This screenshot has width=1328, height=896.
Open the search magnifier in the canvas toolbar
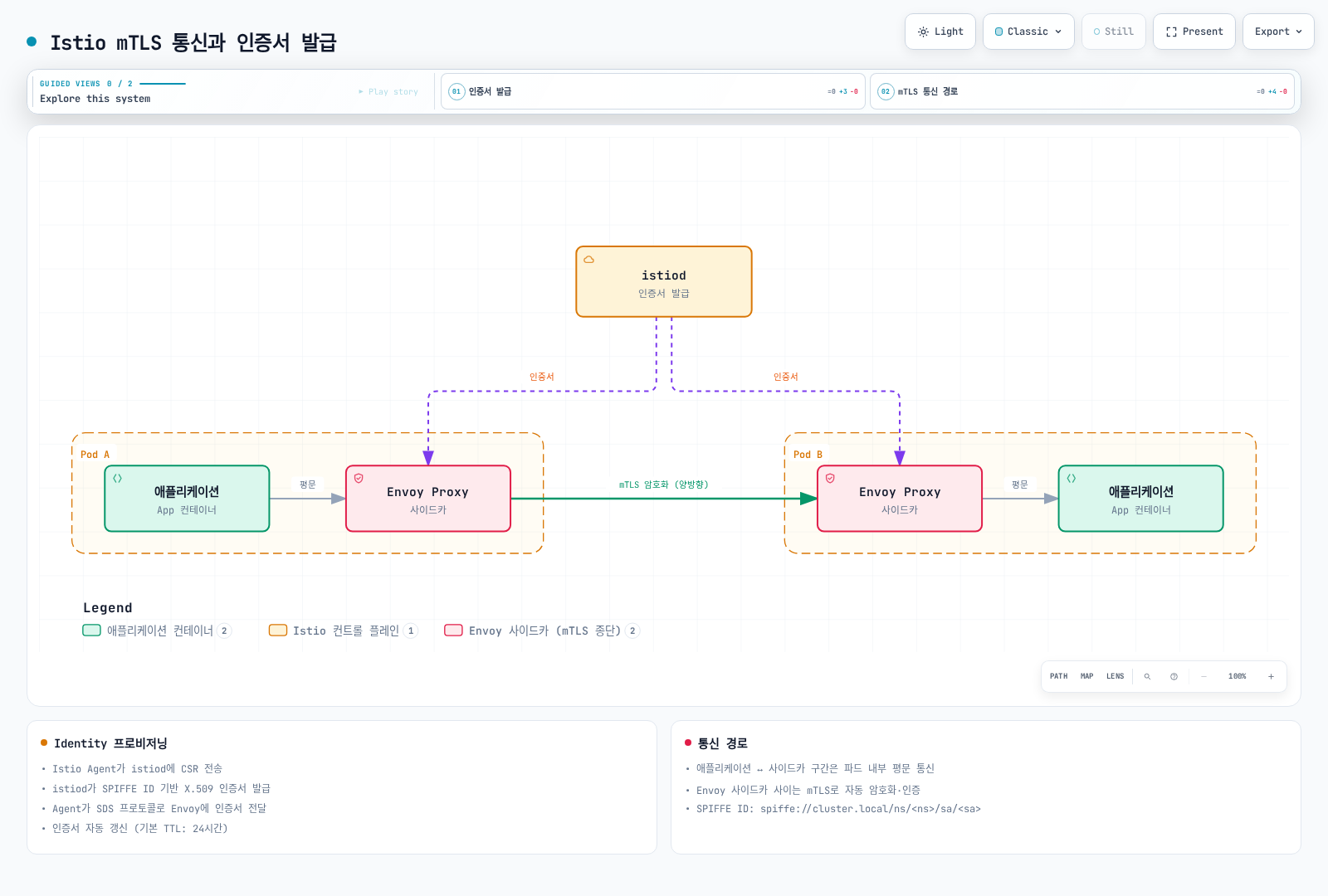tap(1147, 676)
